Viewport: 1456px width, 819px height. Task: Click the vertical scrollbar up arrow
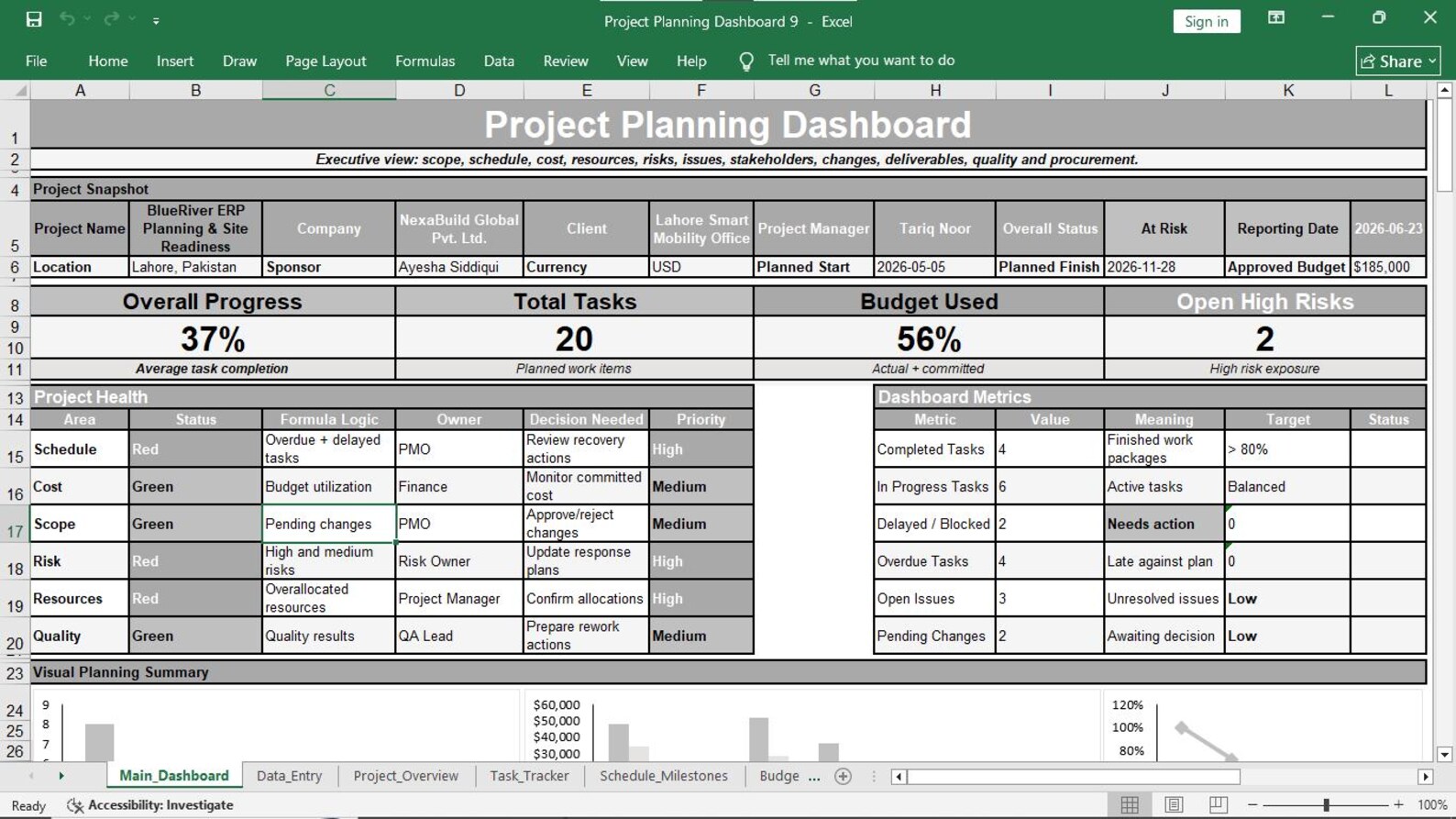(1444, 90)
